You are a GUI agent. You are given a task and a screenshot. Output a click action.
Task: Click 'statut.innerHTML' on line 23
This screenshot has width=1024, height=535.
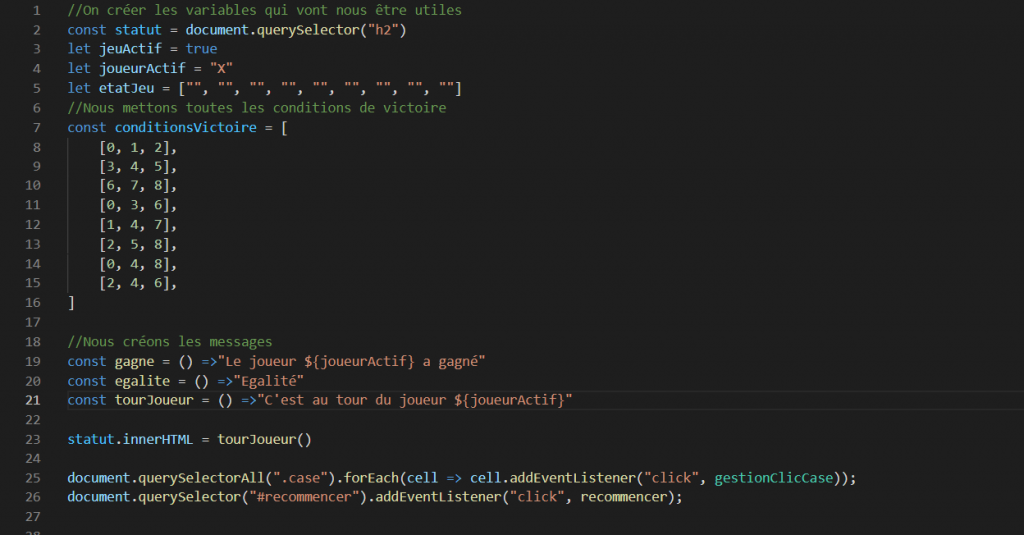130,439
